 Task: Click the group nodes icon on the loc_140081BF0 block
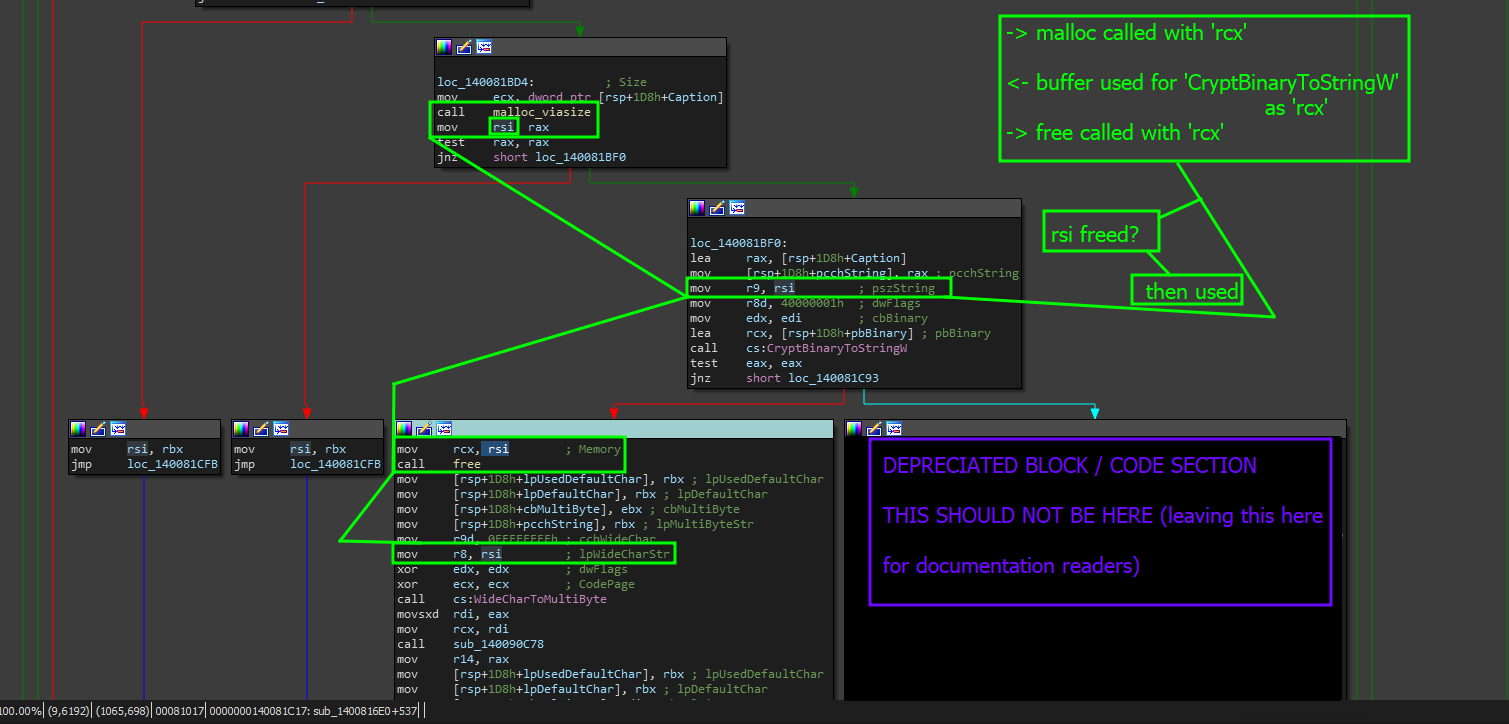pos(737,208)
